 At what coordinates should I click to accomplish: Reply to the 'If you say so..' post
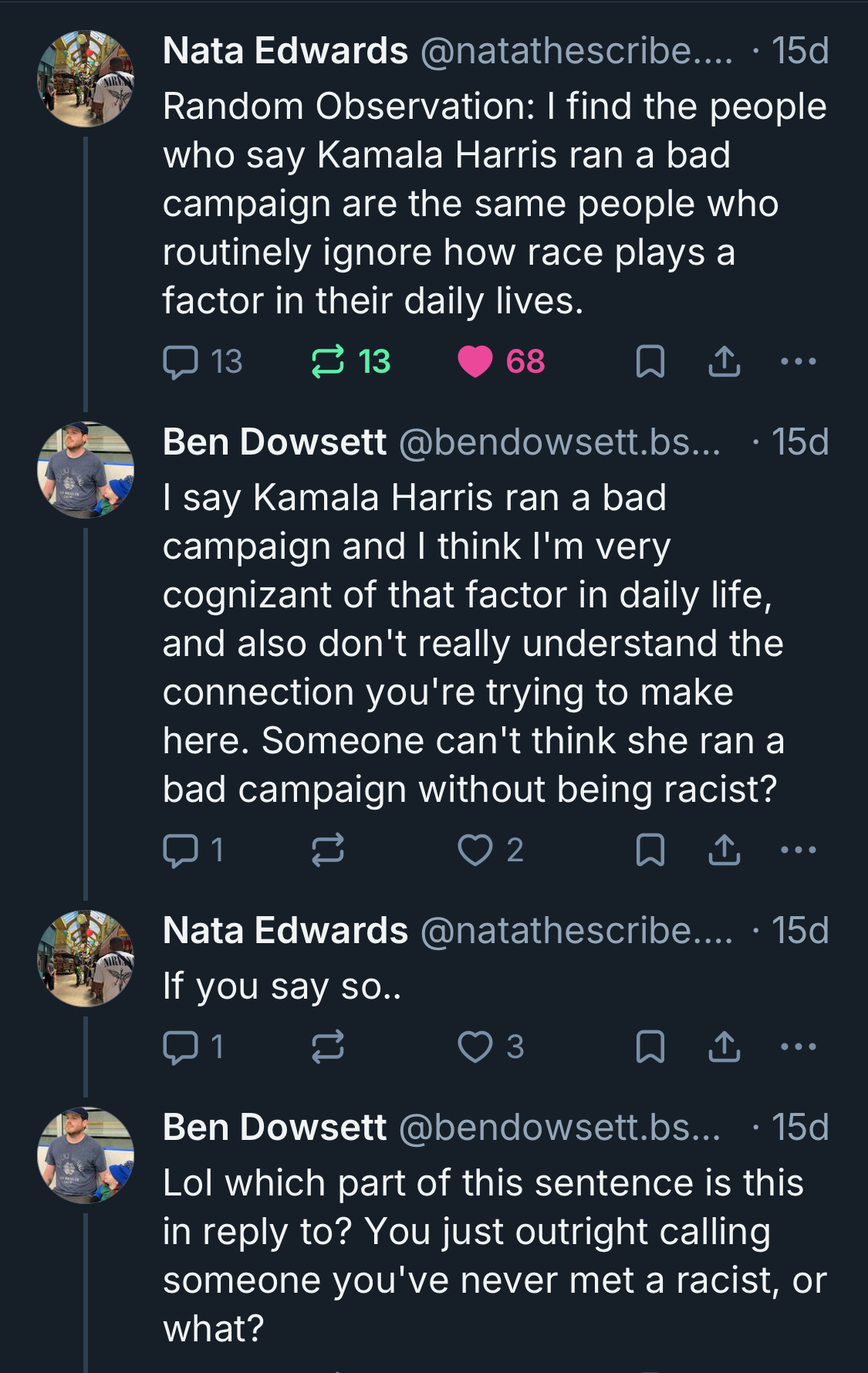[x=181, y=1047]
